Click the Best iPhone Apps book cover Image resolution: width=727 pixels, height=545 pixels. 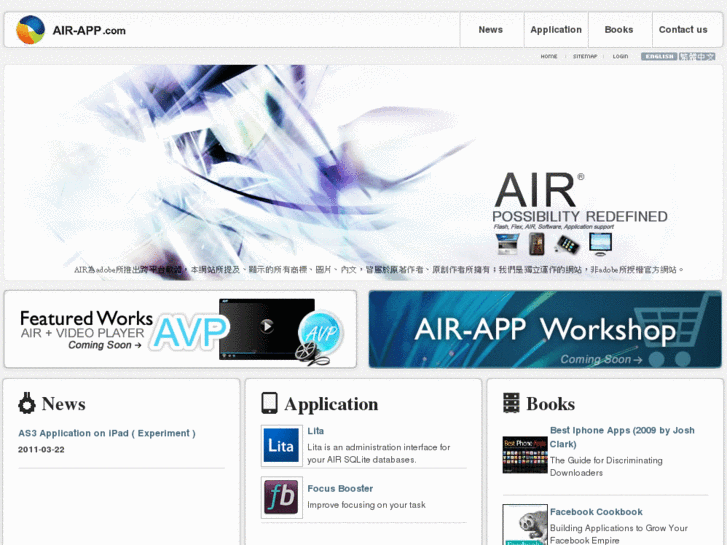[525, 455]
